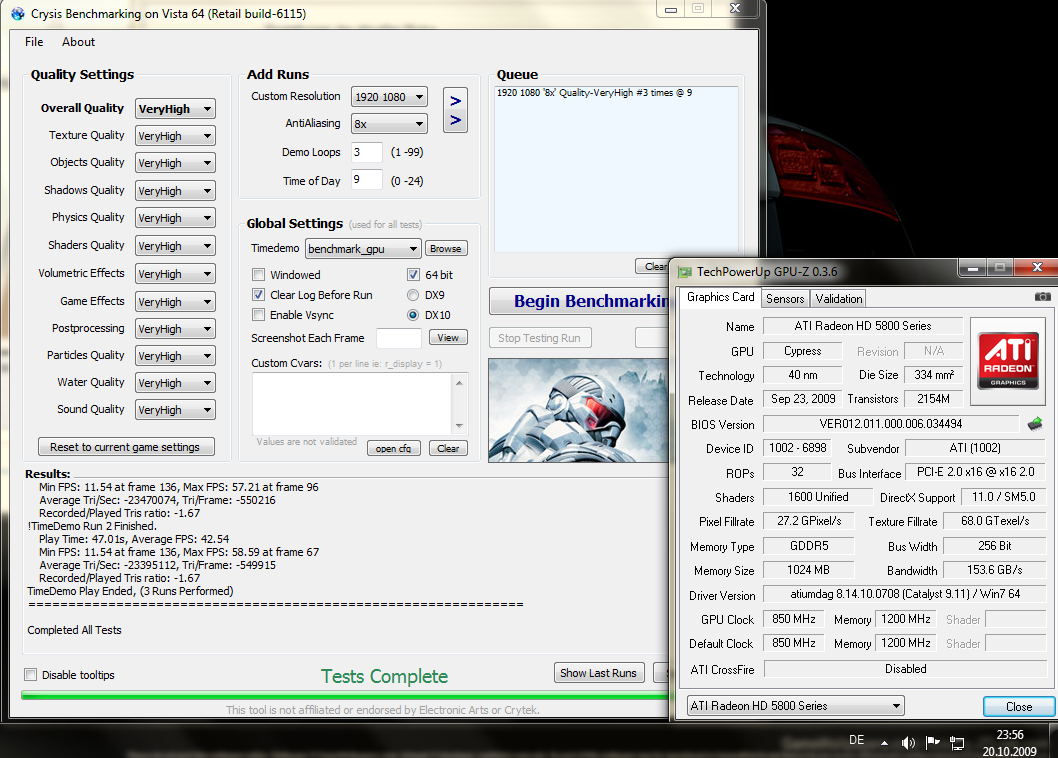The height and width of the screenshot is (758, 1058).
Task: Click the GPU-Z screenshot camera icon
Action: click(x=1042, y=297)
